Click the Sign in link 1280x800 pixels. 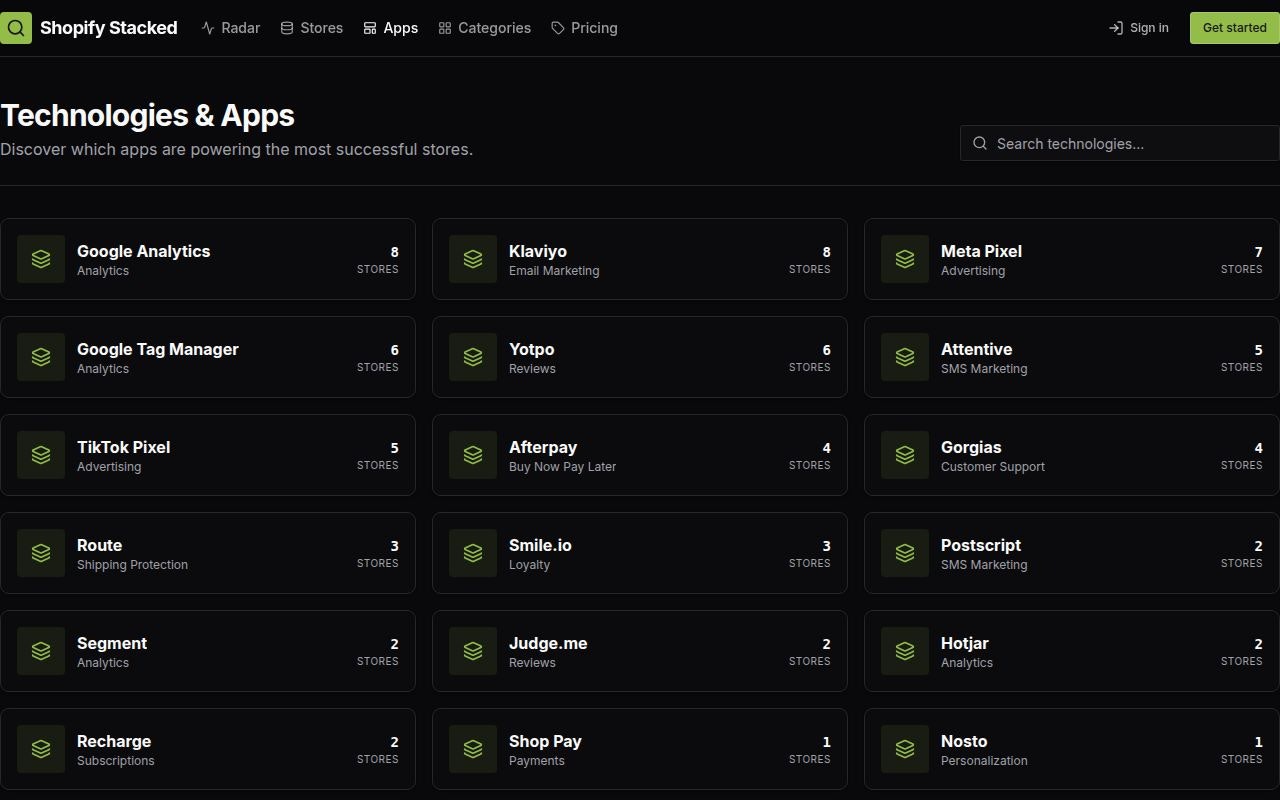click(x=1138, y=28)
